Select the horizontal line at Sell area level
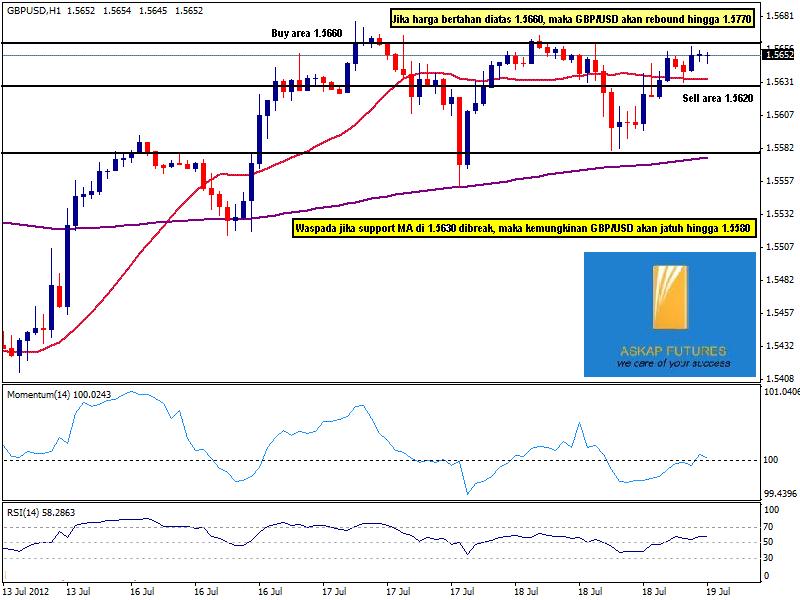This screenshot has height=600, width=800. [x=150, y=86]
